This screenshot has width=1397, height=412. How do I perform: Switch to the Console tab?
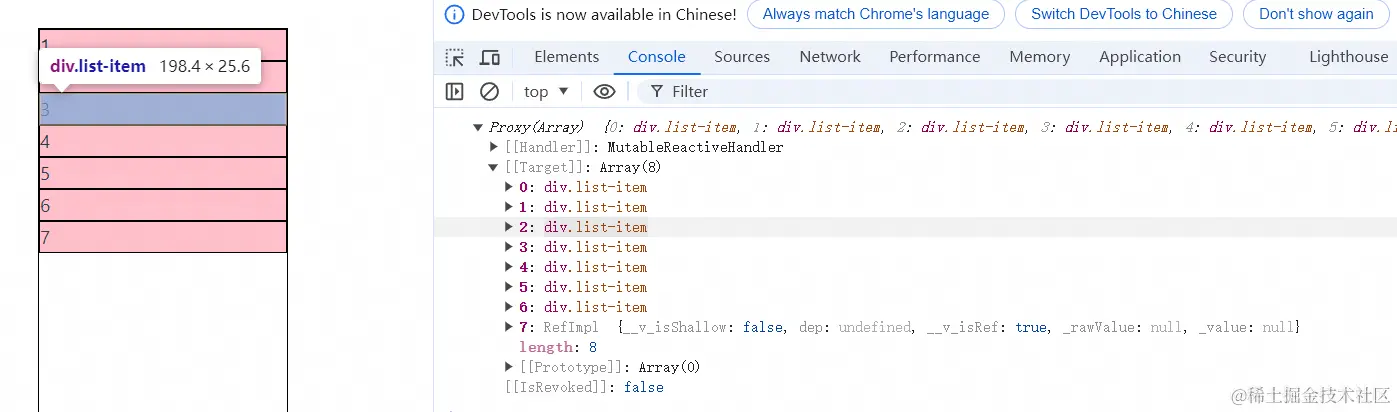click(657, 57)
